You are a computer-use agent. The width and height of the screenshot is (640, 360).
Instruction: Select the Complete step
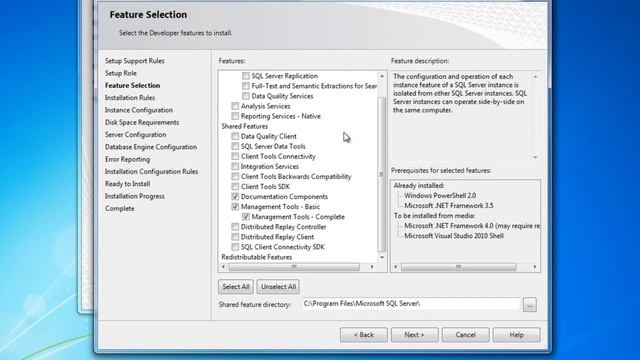[x=120, y=208]
